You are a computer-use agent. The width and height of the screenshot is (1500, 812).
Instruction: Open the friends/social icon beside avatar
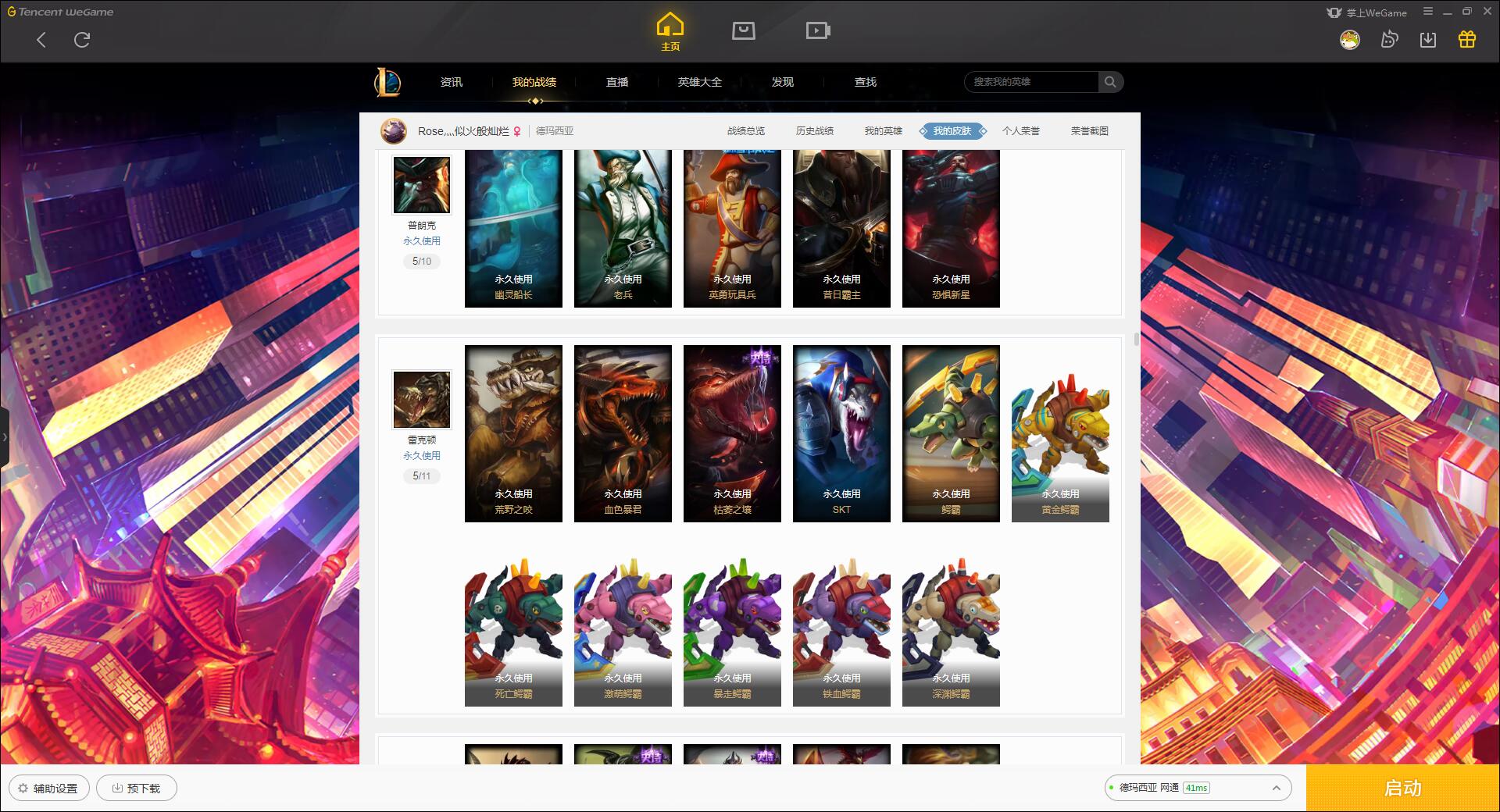pos(1389,40)
